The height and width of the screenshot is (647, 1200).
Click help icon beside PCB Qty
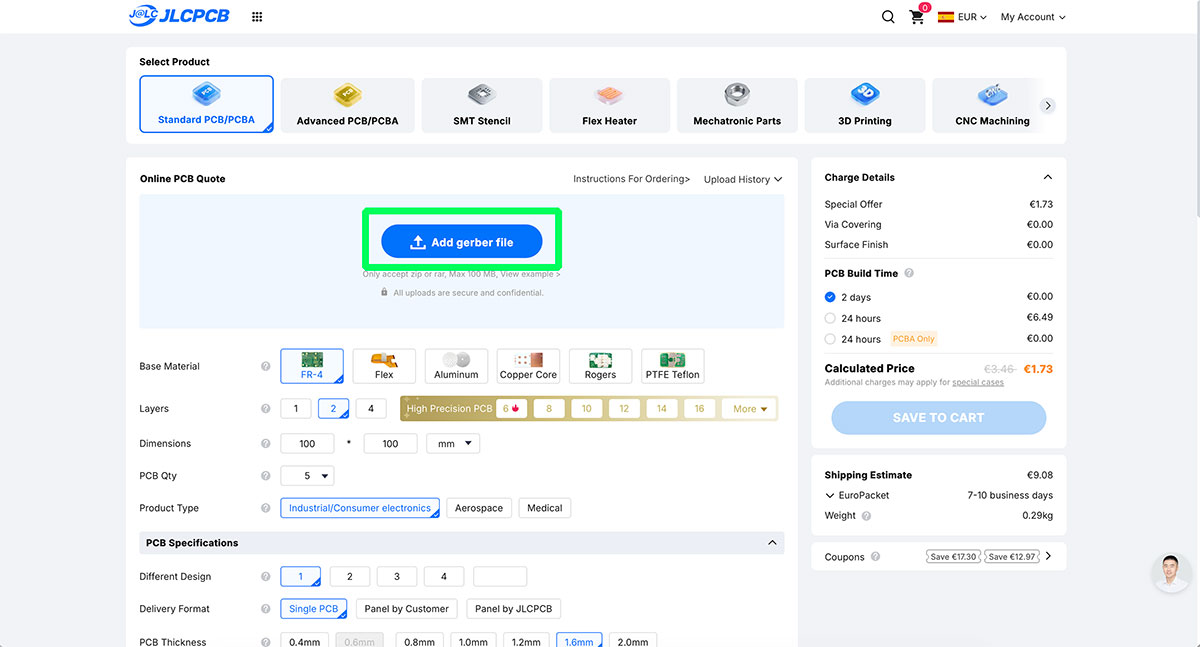[x=265, y=476]
